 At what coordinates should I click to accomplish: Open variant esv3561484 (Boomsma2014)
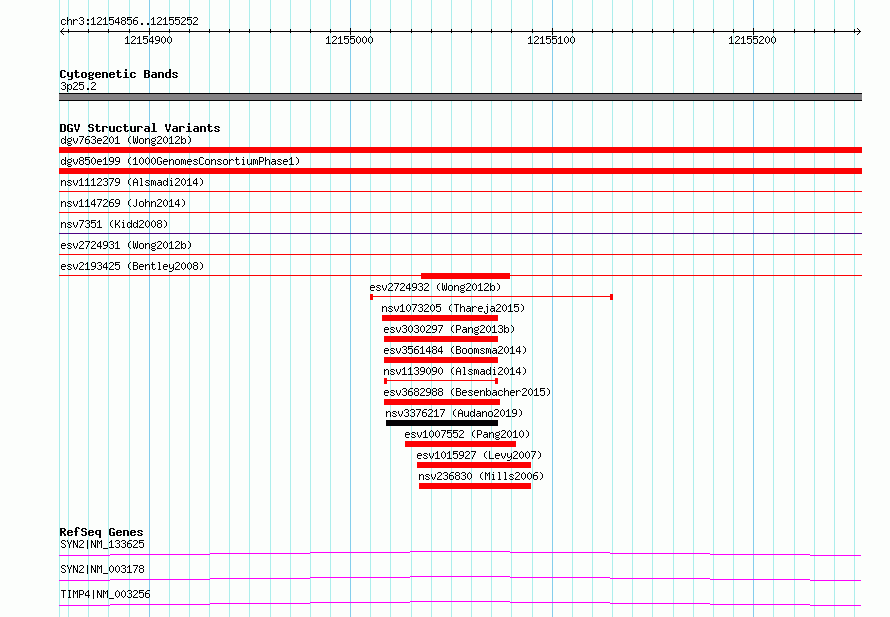point(455,350)
